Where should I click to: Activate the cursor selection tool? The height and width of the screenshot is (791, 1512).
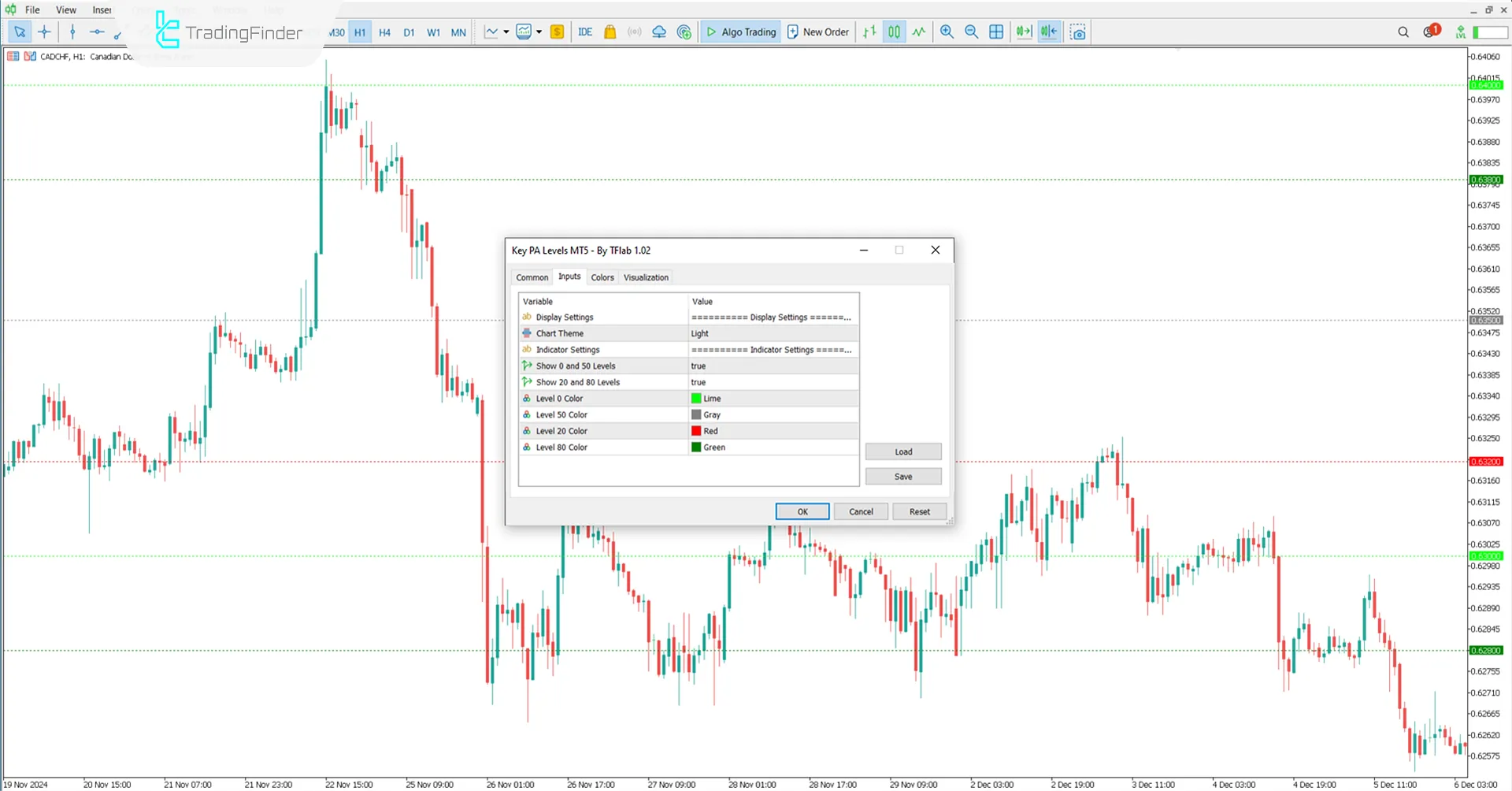[x=20, y=32]
